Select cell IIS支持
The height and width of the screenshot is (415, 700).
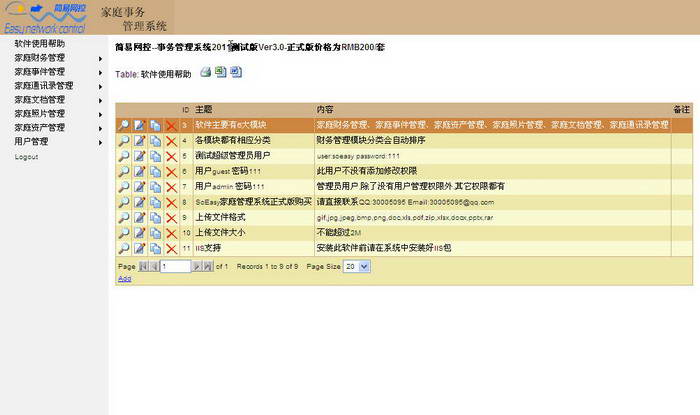[x=208, y=248]
